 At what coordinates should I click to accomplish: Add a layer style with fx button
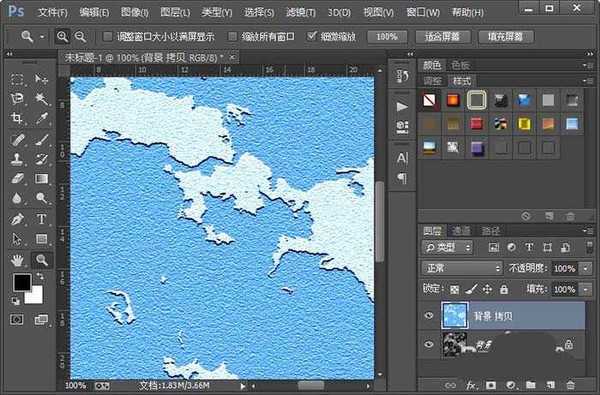coord(471,385)
